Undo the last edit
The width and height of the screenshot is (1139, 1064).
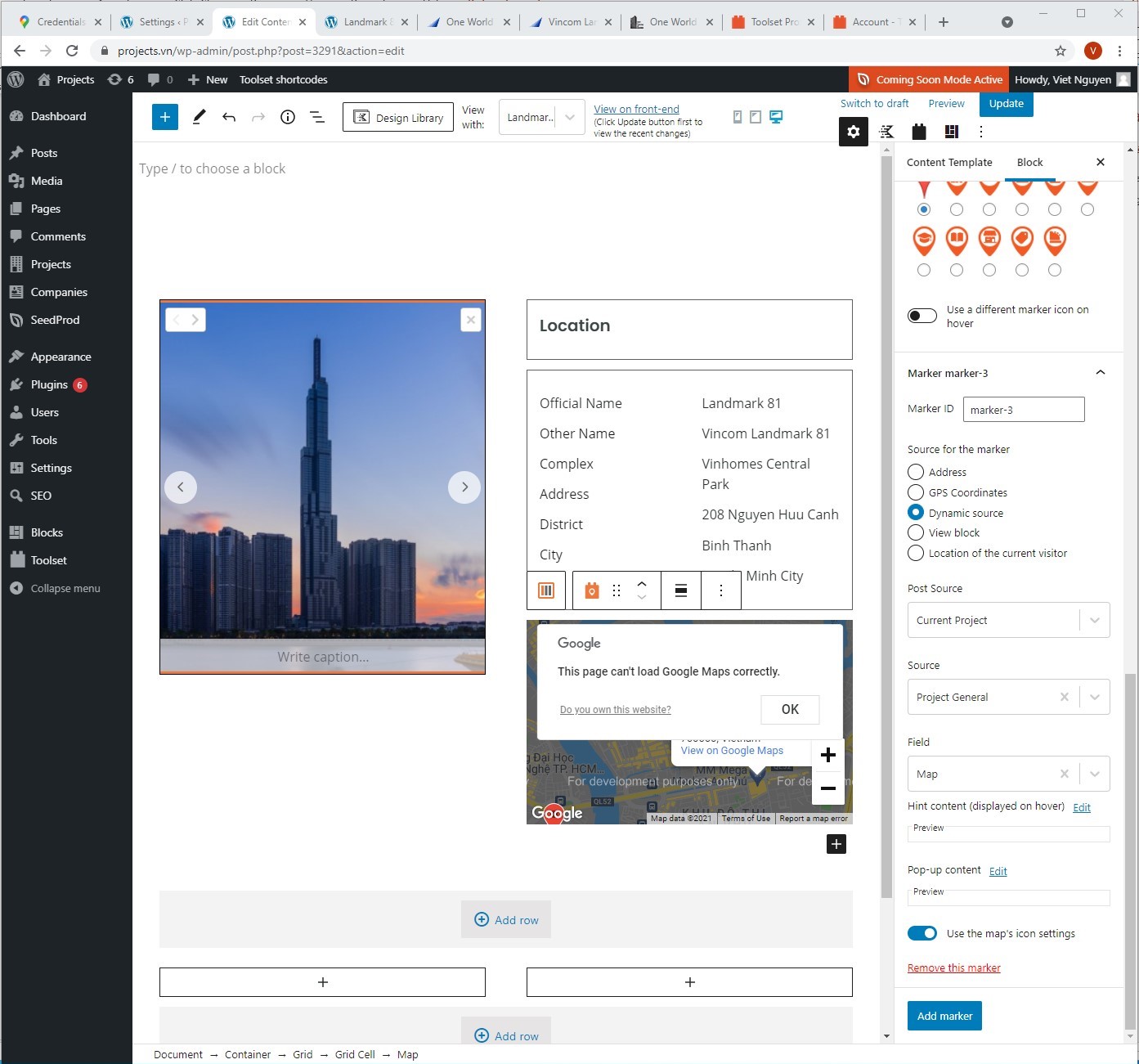coord(229,117)
